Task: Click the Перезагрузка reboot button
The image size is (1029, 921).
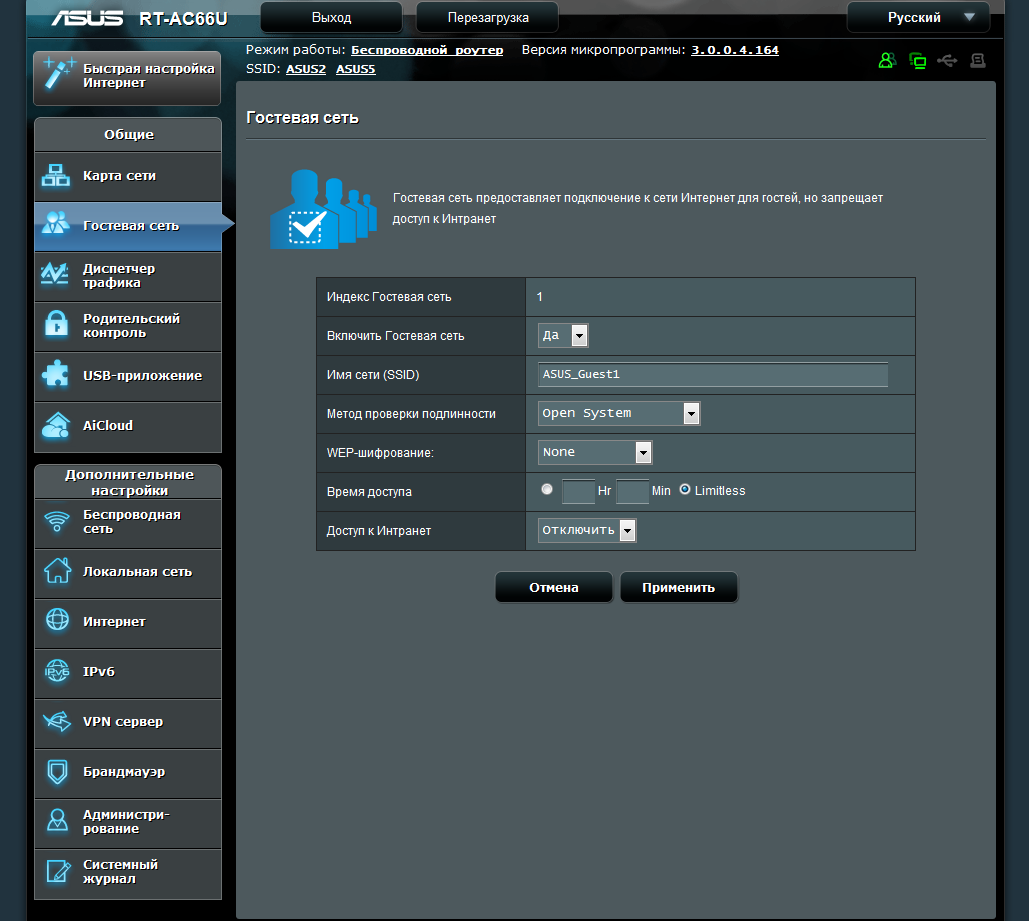Action: pos(488,18)
